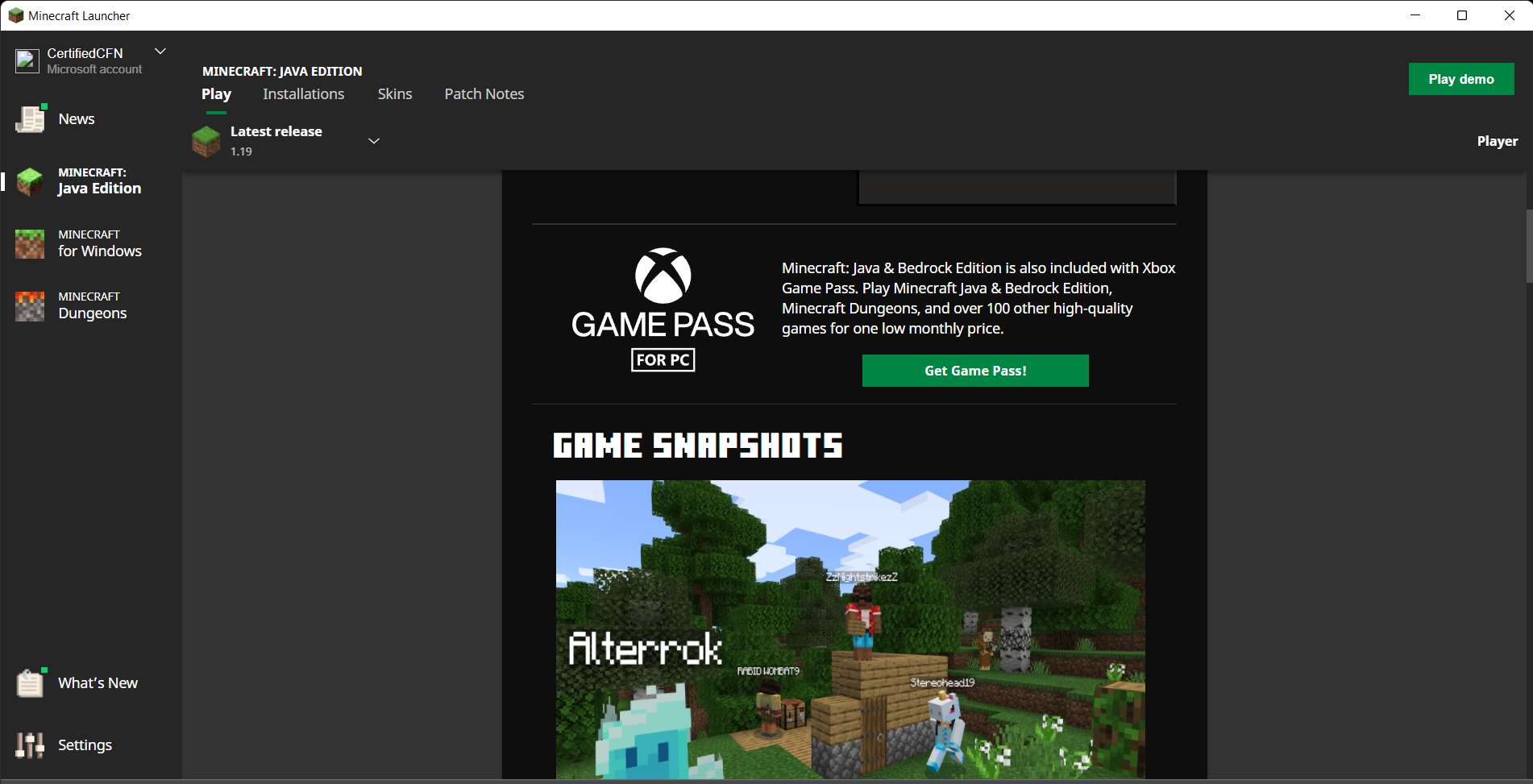Click the green Play demo button
Viewport: 1533px width, 784px height.
pyautogui.click(x=1461, y=79)
